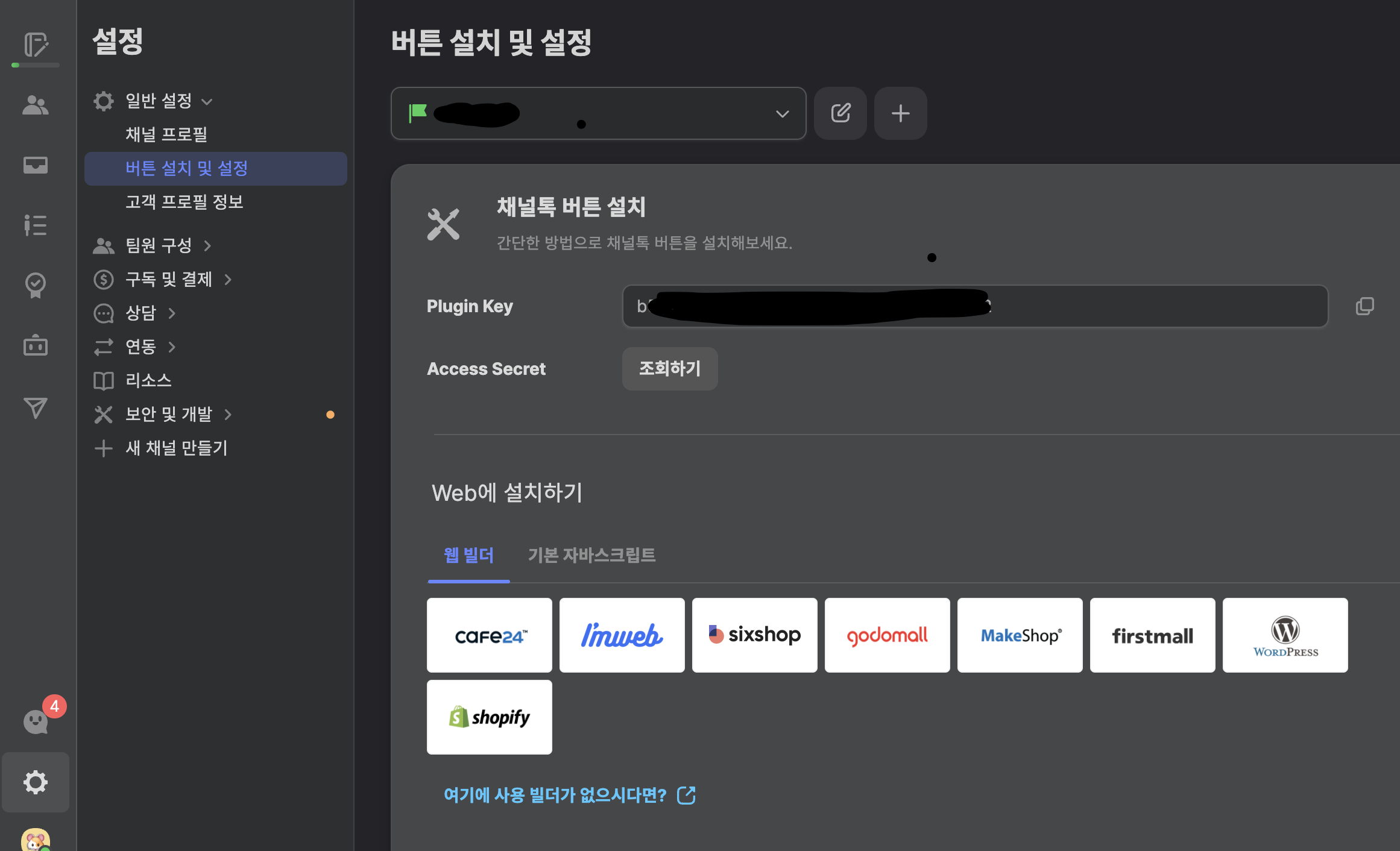Copy the Plugin Key with copy icon
Viewport: 1400px width, 851px height.
(x=1364, y=306)
